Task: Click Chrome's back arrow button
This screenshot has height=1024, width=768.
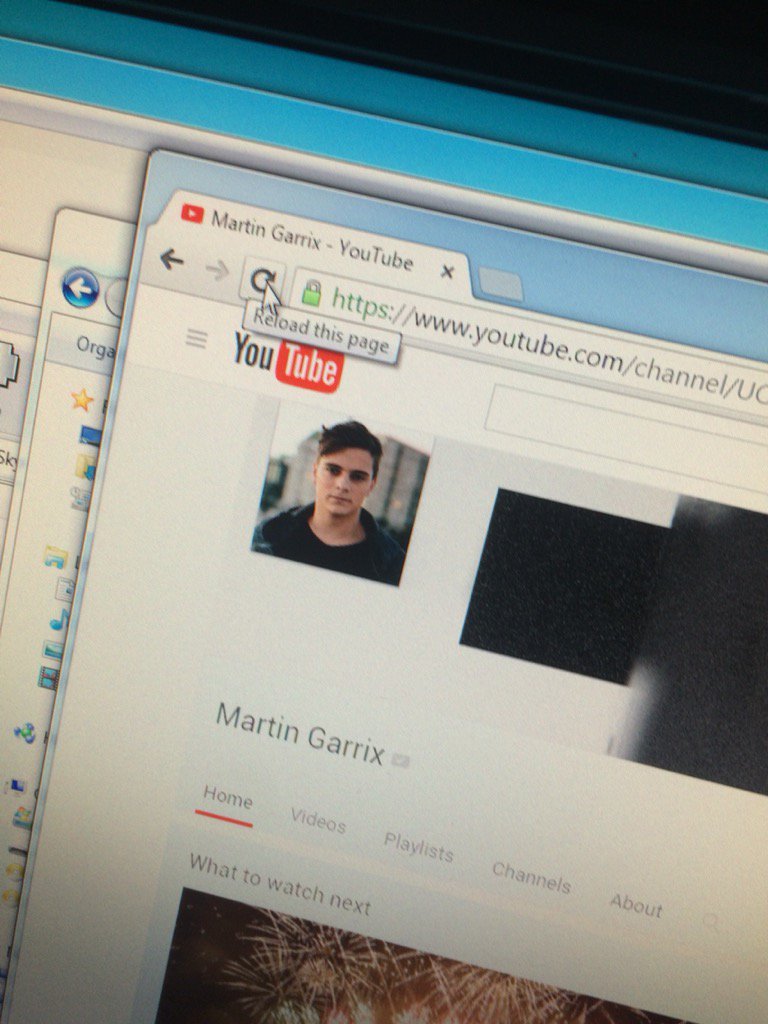Action: pyautogui.click(x=172, y=259)
